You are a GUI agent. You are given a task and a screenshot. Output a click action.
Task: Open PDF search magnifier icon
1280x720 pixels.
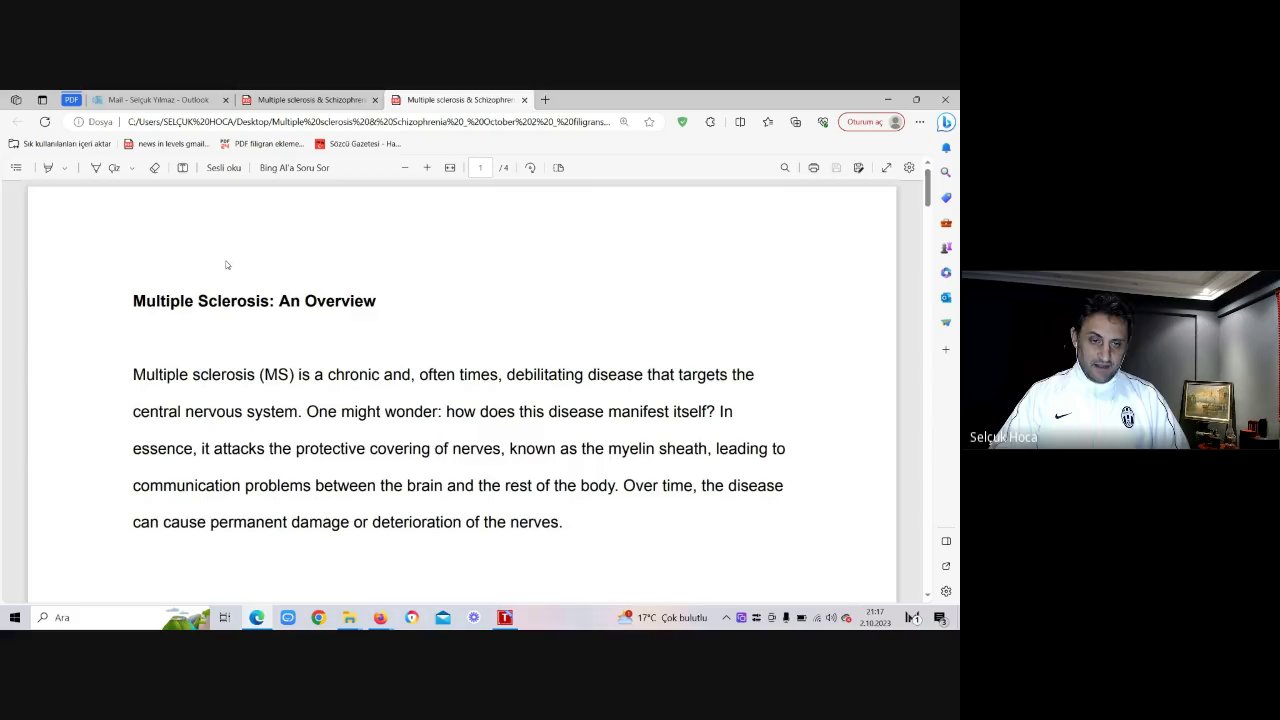click(x=785, y=168)
